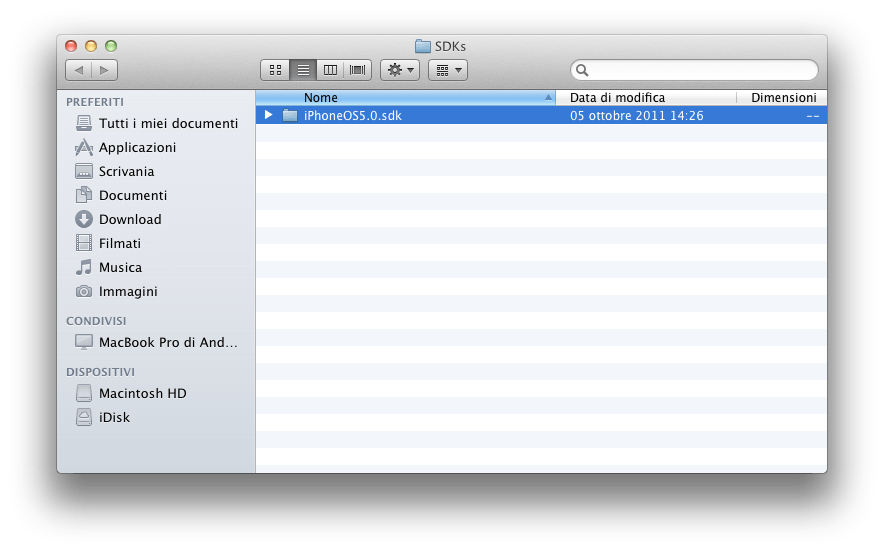This screenshot has height=552, width=884.
Task: Click the Filmati film strip icon
Action: 83,243
